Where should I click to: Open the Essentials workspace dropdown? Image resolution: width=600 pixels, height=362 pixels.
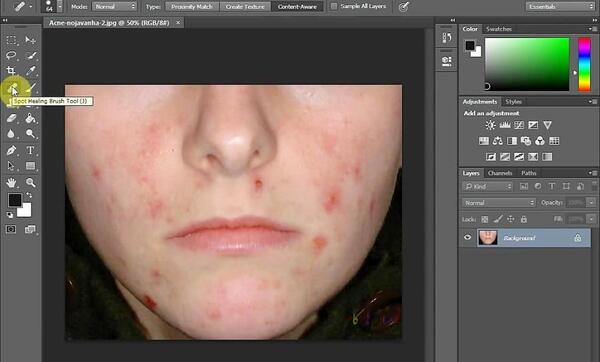tap(560, 7)
